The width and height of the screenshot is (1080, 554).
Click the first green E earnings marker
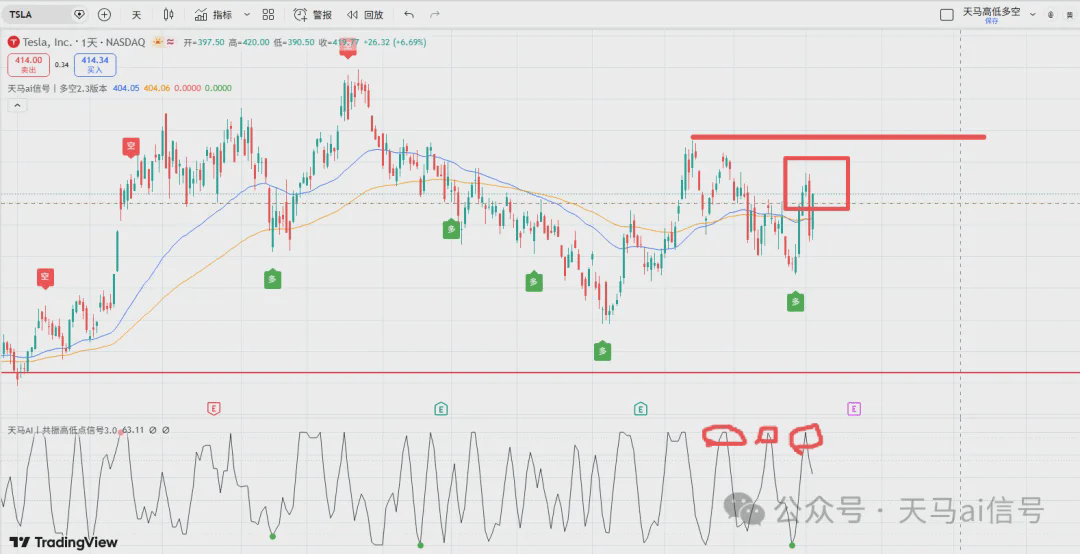pyautogui.click(x=441, y=409)
